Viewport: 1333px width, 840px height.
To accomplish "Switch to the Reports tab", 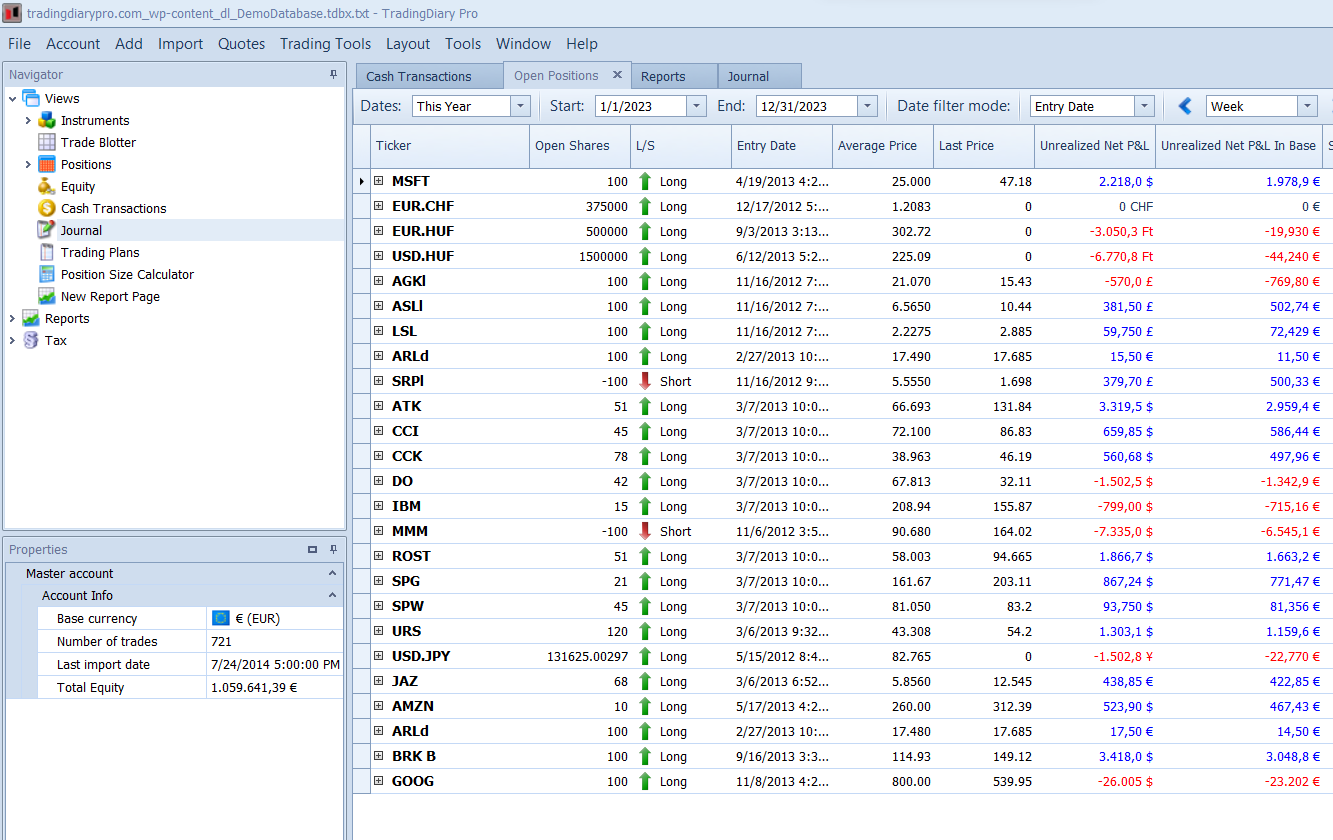I will coord(675,76).
